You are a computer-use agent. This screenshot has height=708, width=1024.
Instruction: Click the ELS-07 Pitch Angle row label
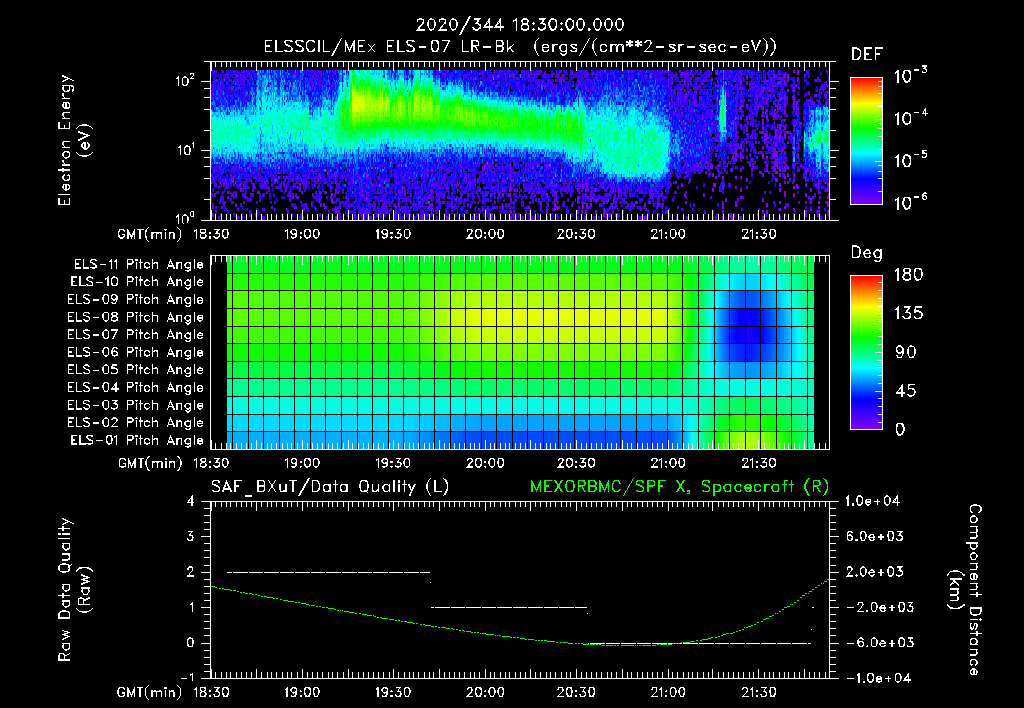coord(135,334)
